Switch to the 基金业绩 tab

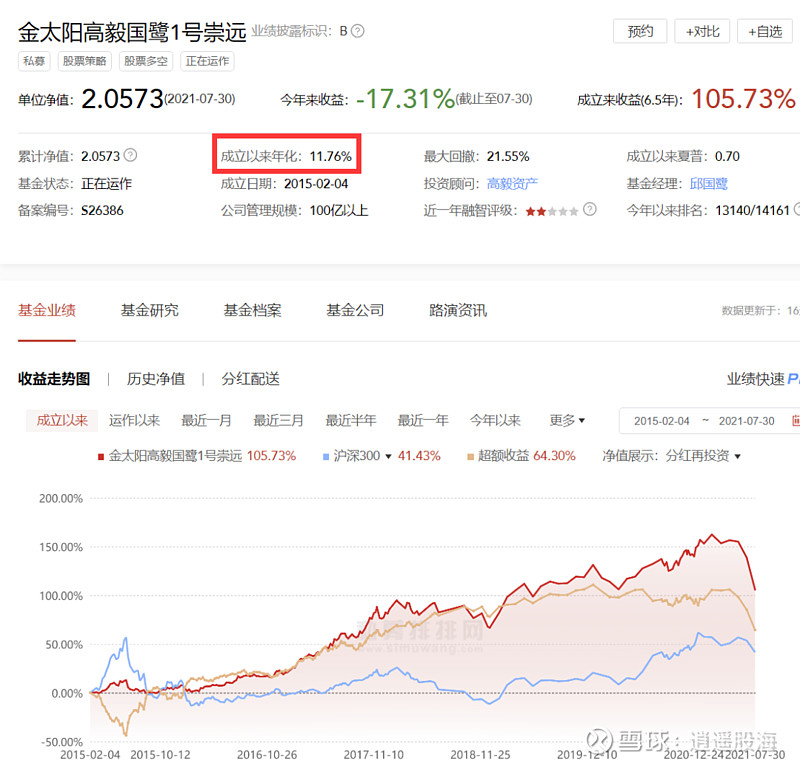pos(47,310)
